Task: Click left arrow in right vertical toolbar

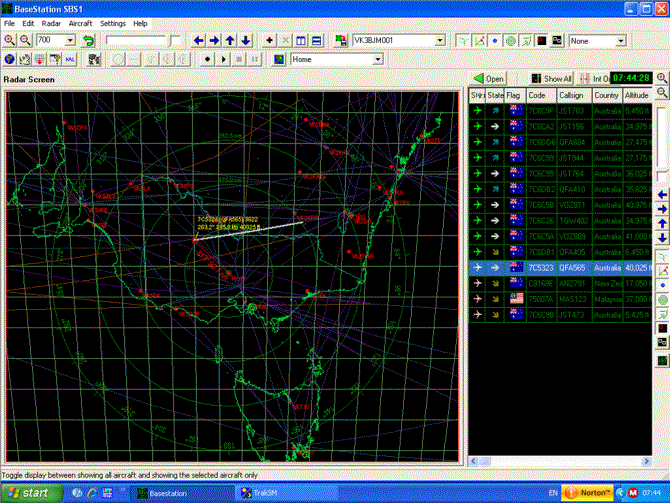Action: tap(662, 195)
